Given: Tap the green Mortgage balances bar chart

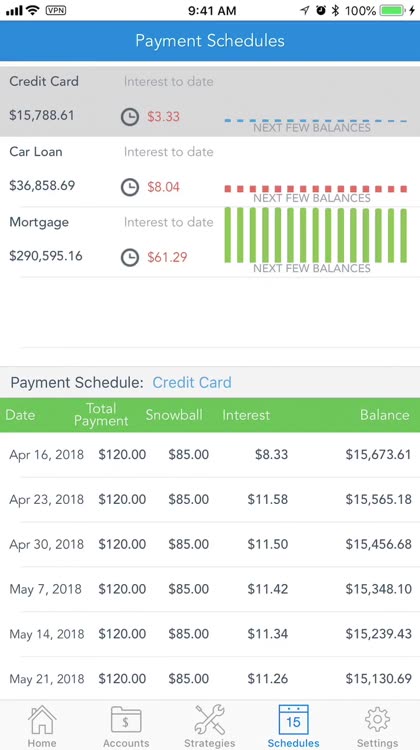Looking at the screenshot, I should 316,235.
